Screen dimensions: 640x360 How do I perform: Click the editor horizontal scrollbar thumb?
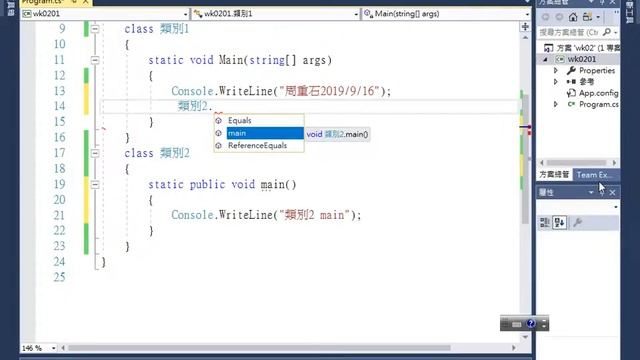(259, 348)
